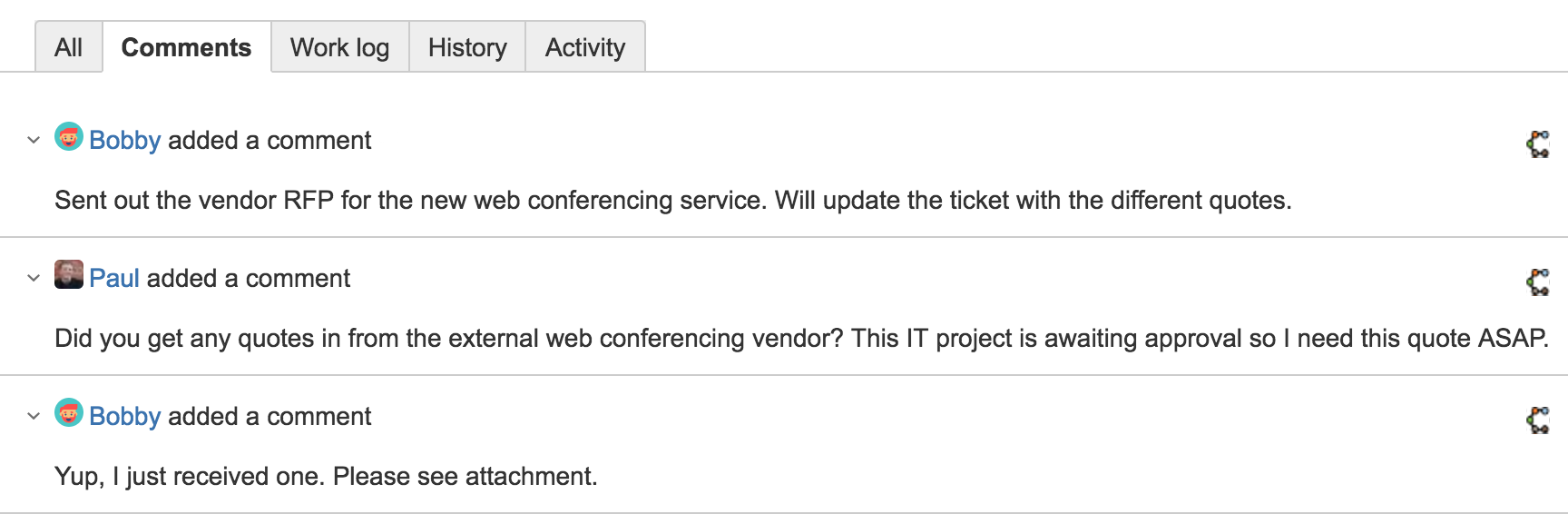
Task: Click Bobby's avatar on the vendor RFP comment
Action: point(69,137)
